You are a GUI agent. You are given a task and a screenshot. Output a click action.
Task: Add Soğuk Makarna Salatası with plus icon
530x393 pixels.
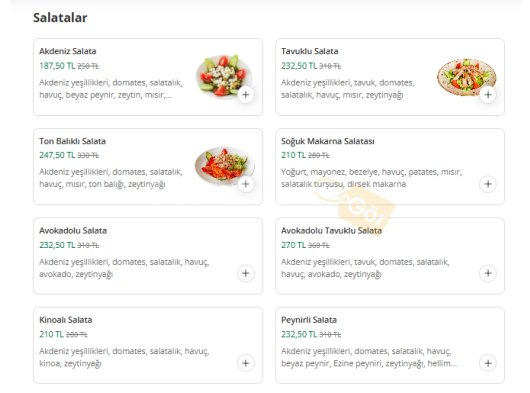[488, 184]
